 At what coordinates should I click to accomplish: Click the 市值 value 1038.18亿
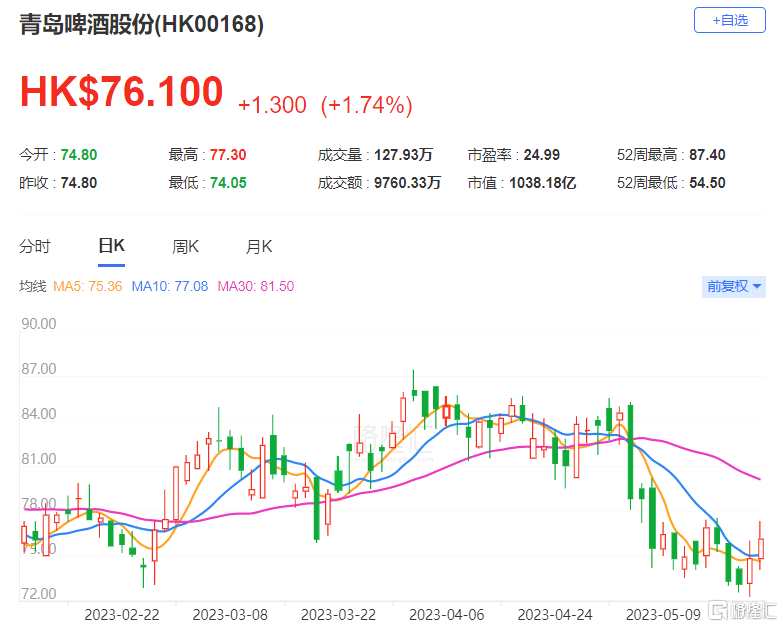point(543,183)
